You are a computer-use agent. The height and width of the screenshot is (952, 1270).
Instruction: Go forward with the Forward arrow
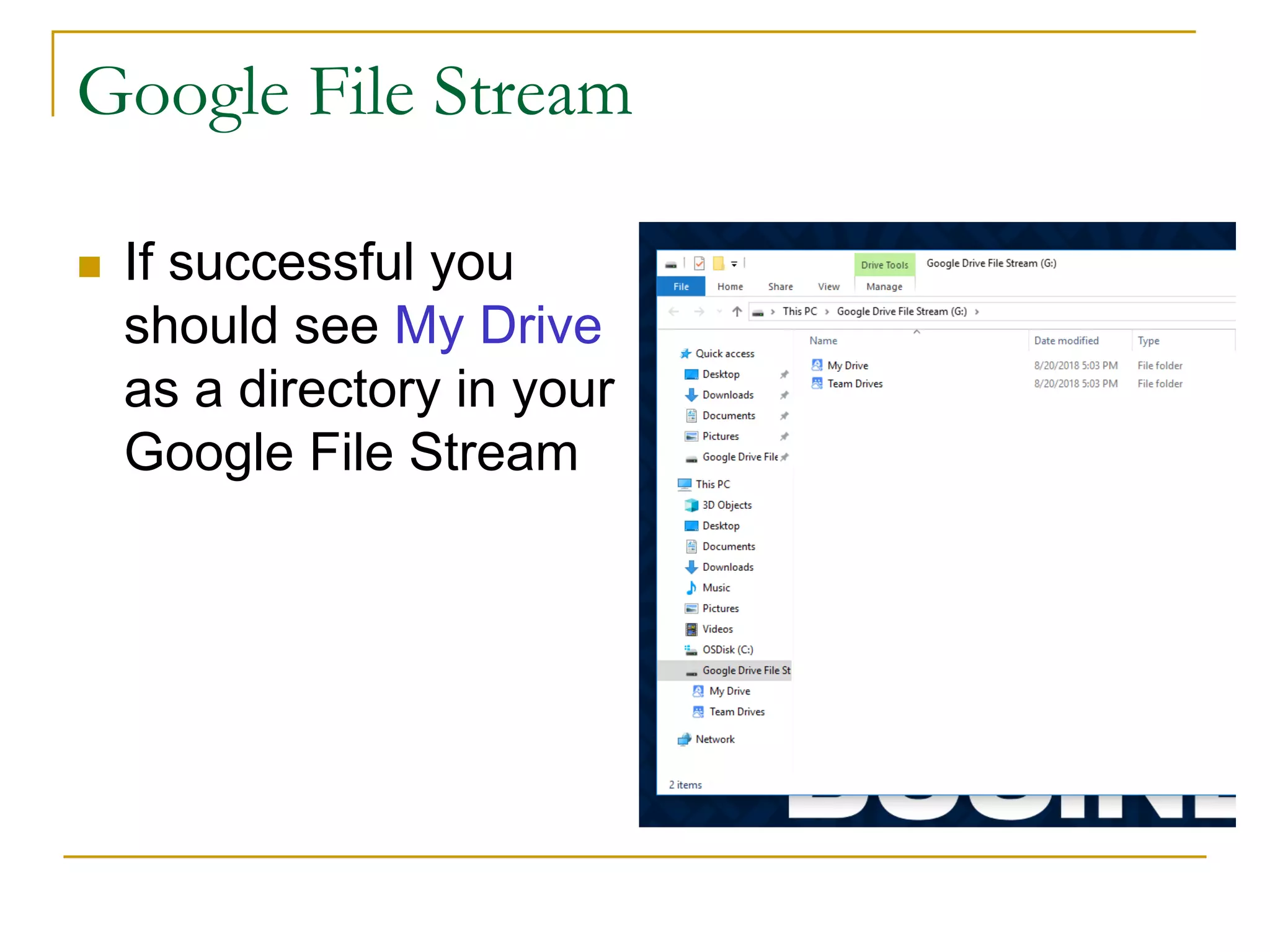tap(699, 312)
